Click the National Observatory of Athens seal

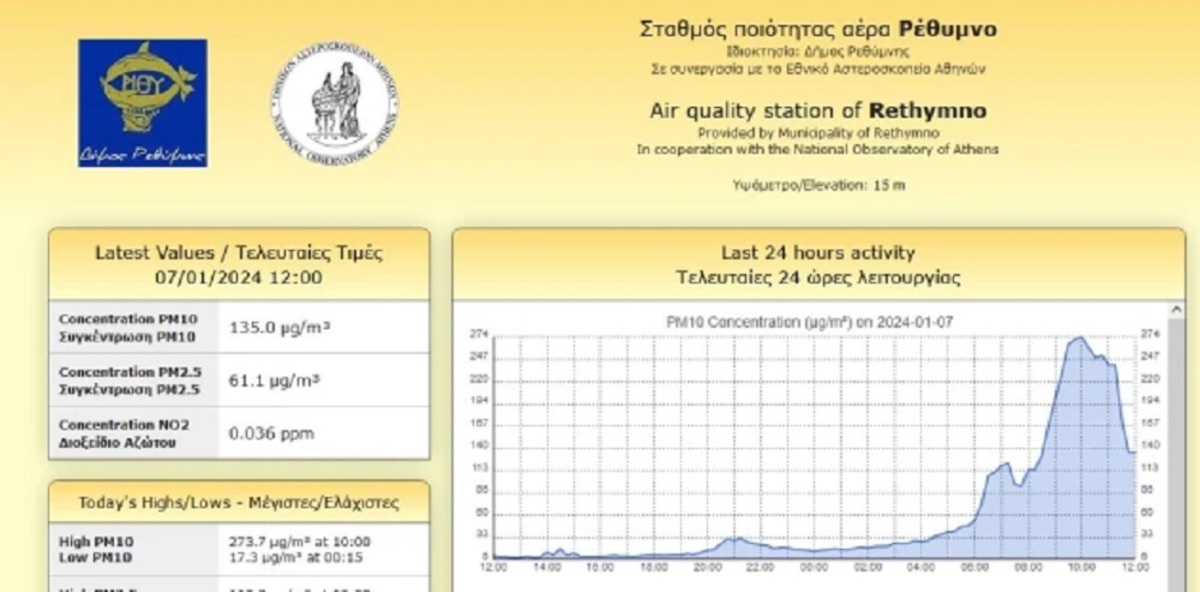click(x=337, y=103)
